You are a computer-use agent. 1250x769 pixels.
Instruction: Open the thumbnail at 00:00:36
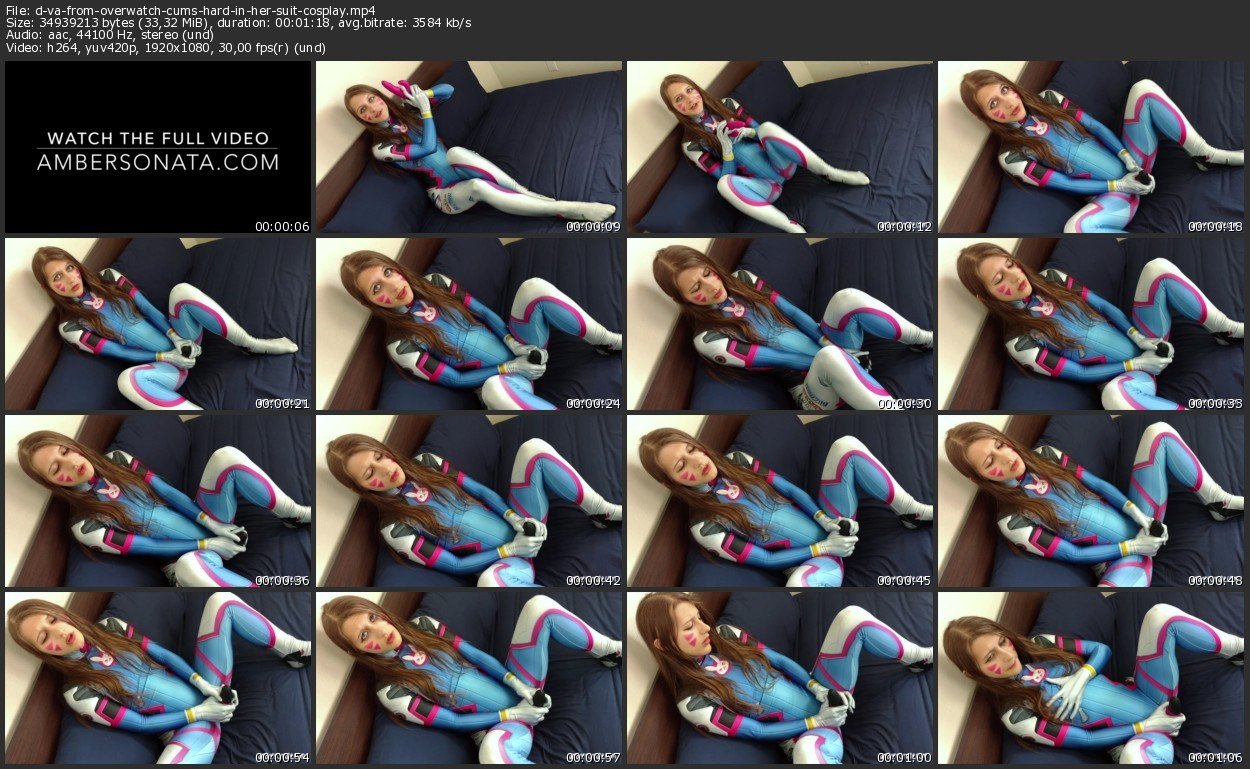click(158, 501)
